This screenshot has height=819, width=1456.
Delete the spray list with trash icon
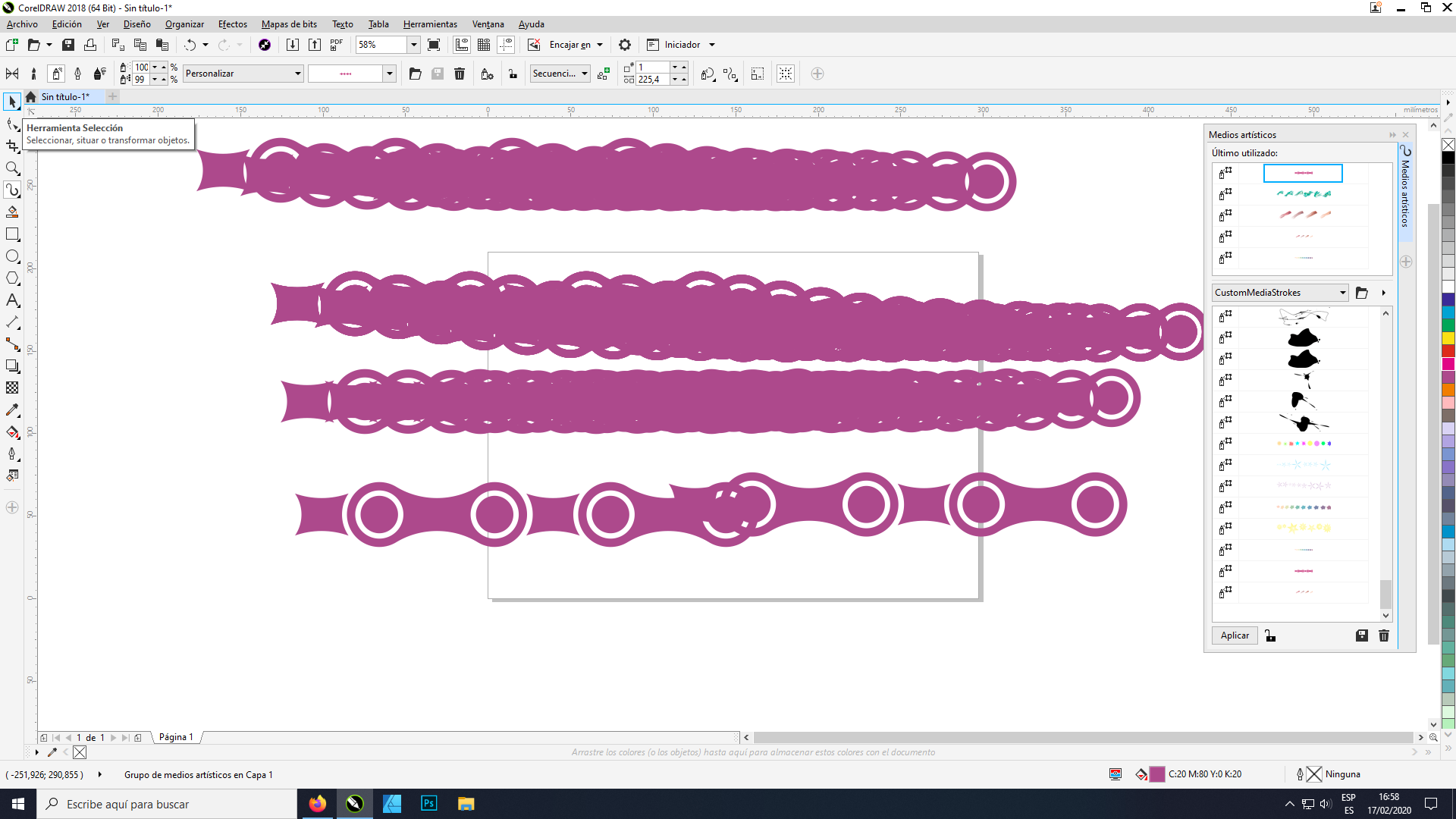(460, 74)
